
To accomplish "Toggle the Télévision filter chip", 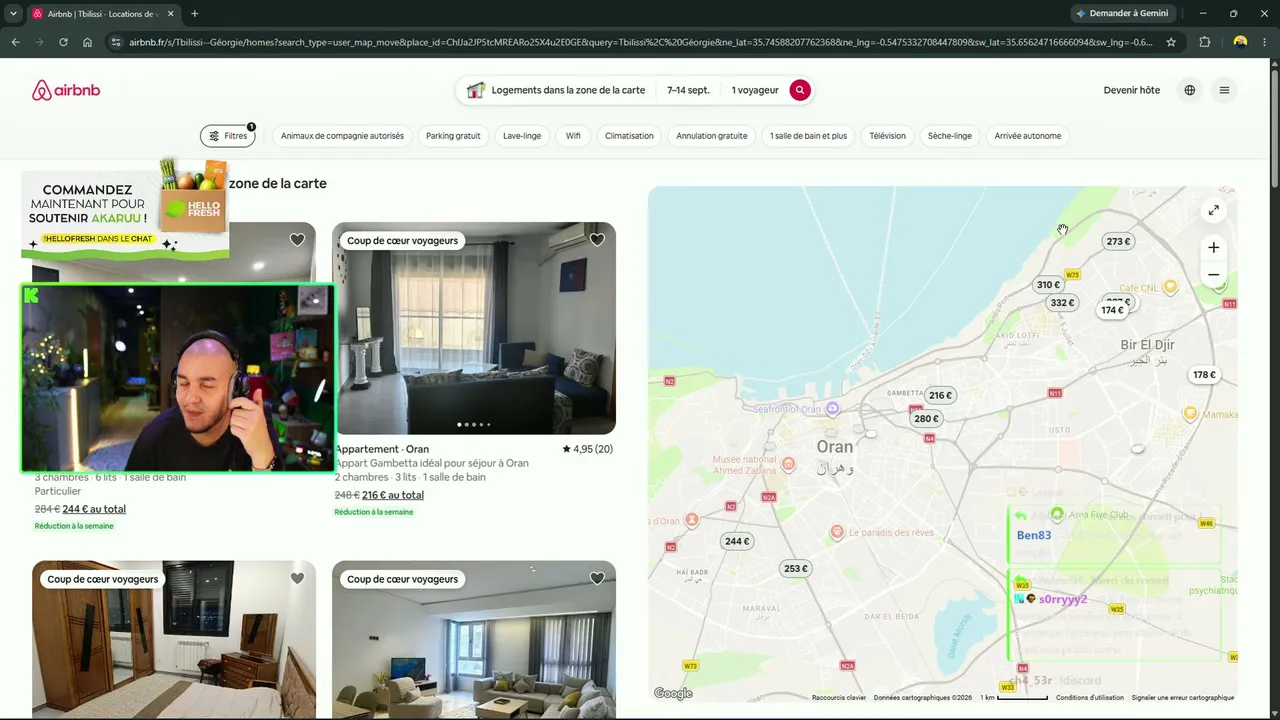I will coord(887,136).
